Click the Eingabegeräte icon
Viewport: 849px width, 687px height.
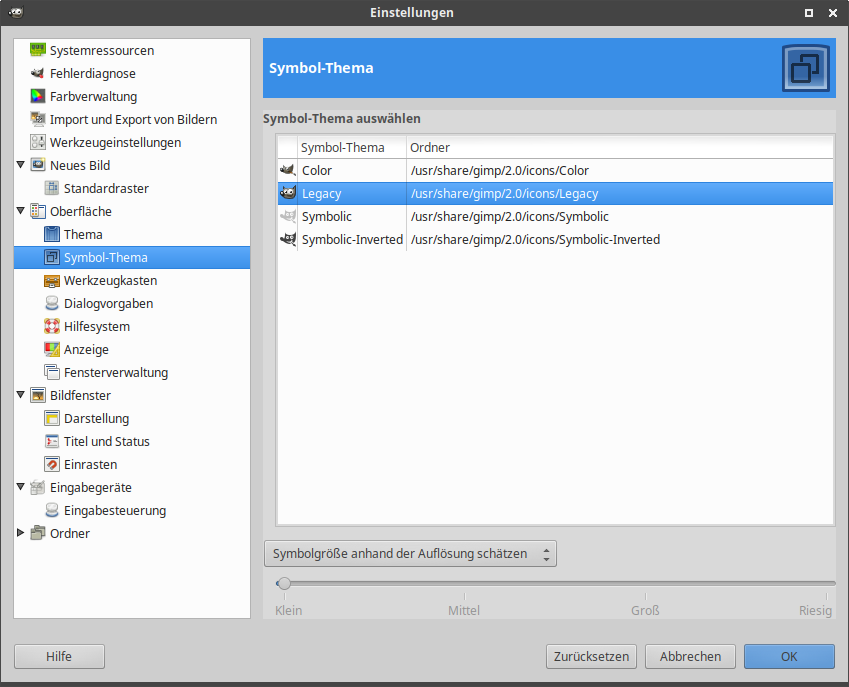(38, 487)
